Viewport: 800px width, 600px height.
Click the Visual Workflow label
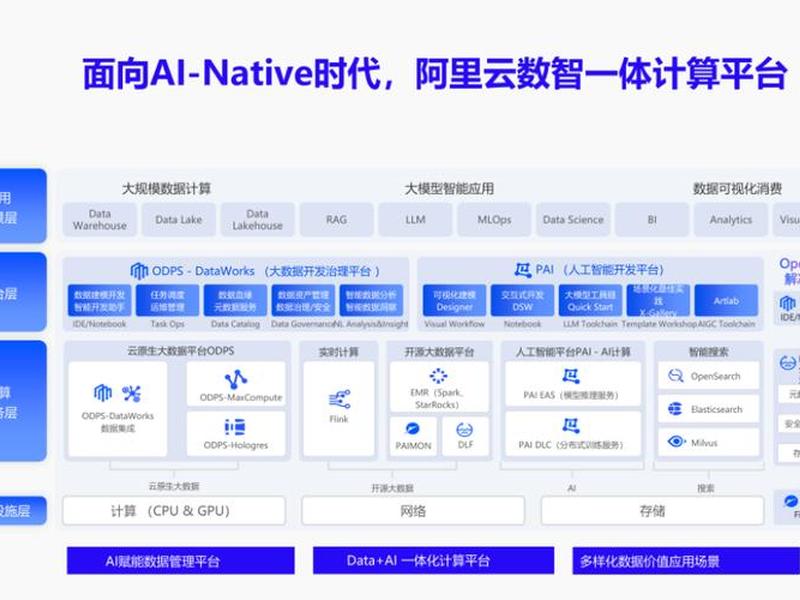(454, 324)
